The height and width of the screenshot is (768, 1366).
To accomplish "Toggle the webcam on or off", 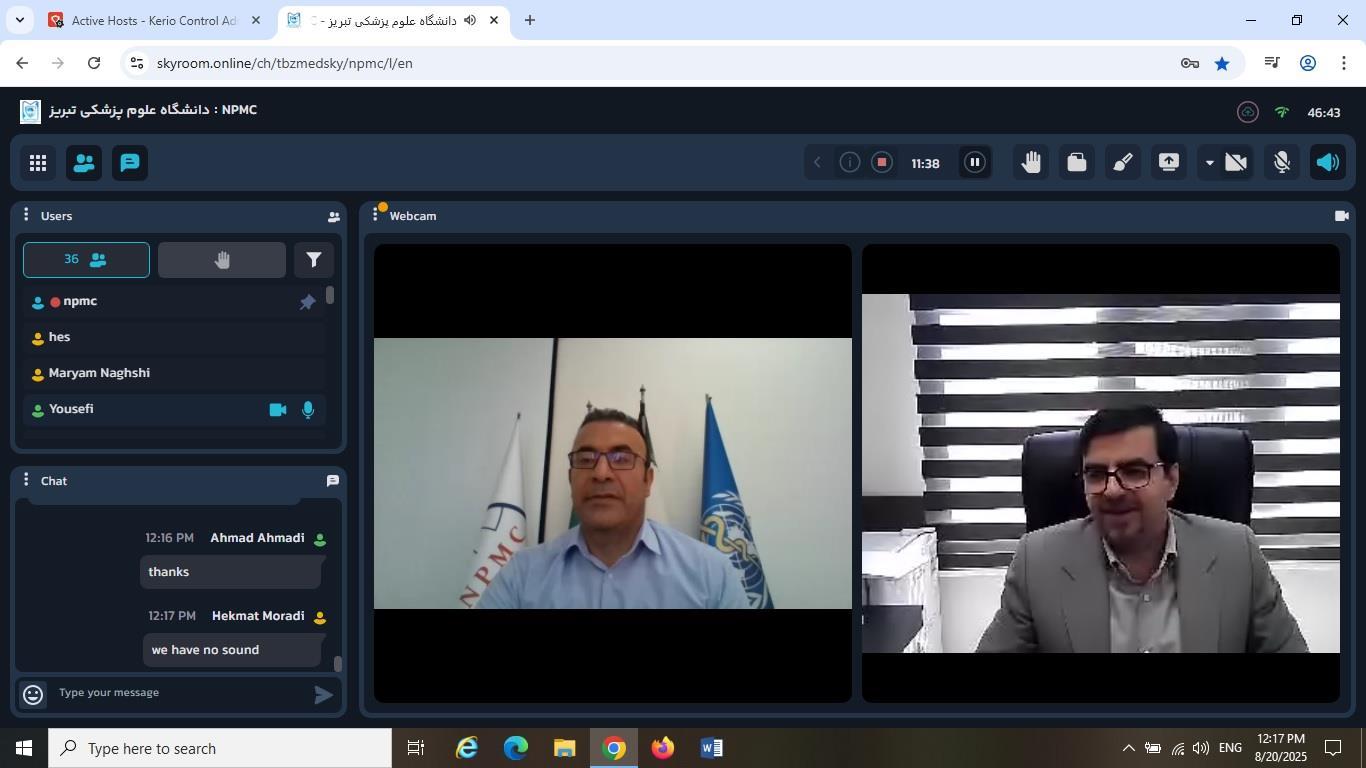I will click(1236, 163).
